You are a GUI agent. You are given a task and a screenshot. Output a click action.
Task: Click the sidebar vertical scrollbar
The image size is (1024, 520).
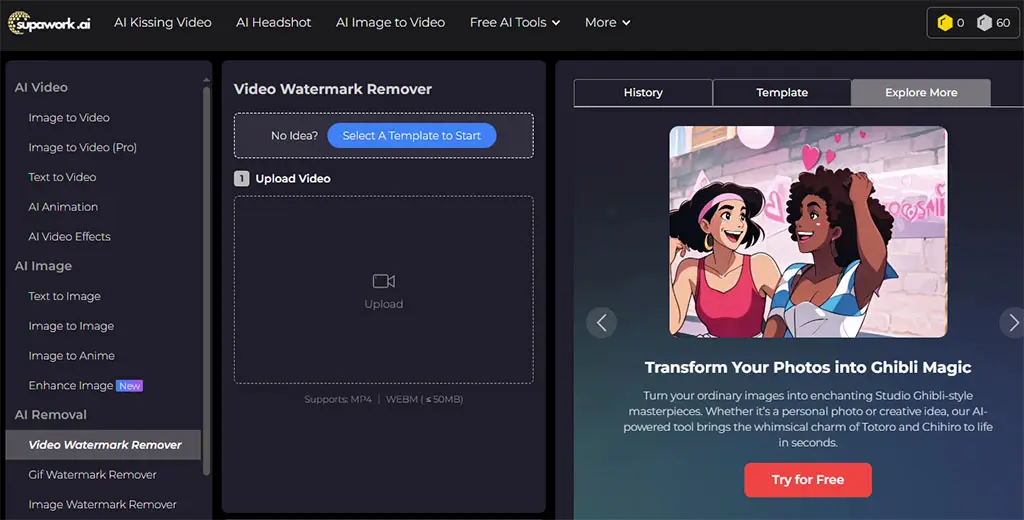206,281
